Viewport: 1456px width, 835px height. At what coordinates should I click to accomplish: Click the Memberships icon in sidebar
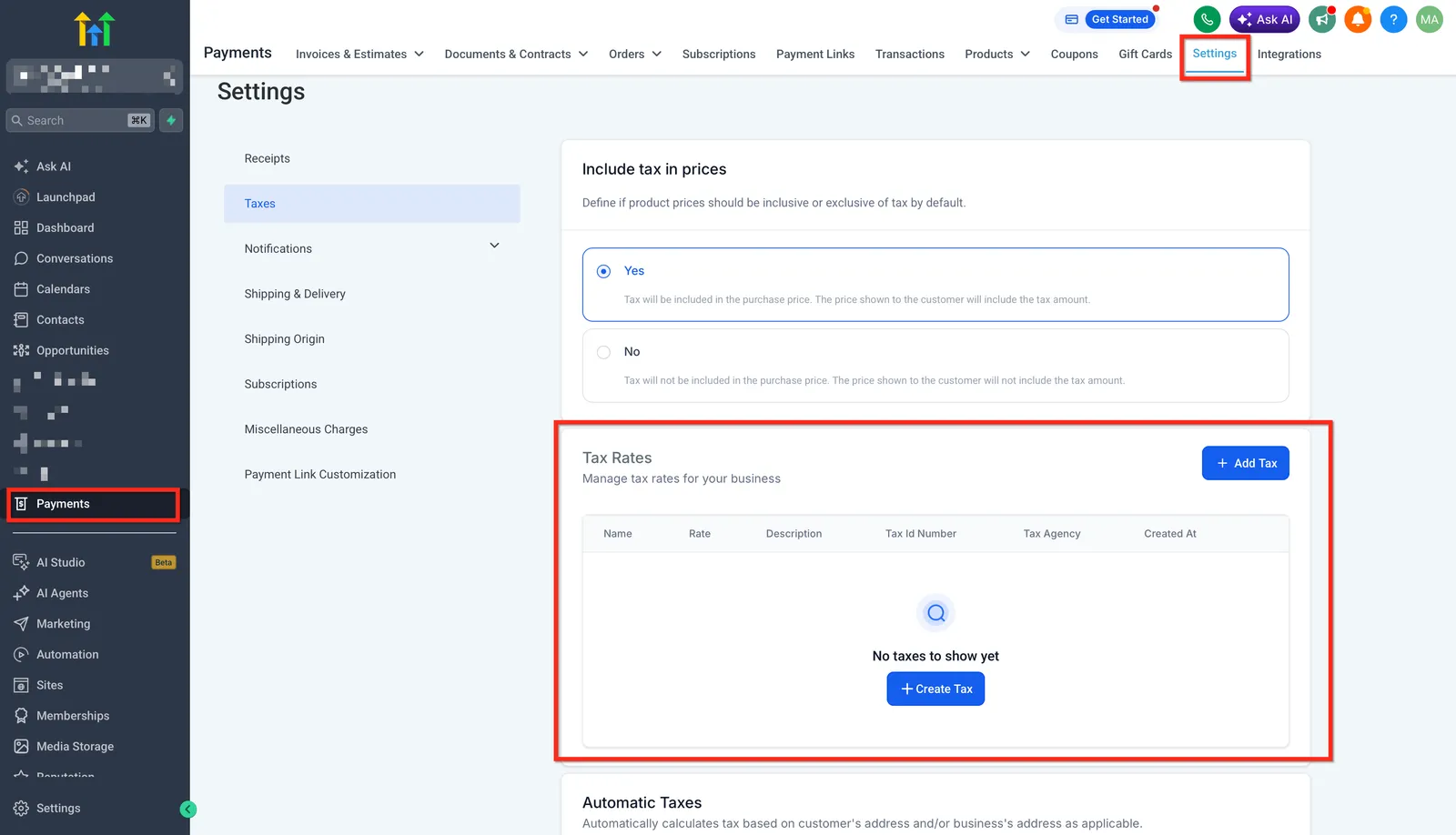[21, 716]
